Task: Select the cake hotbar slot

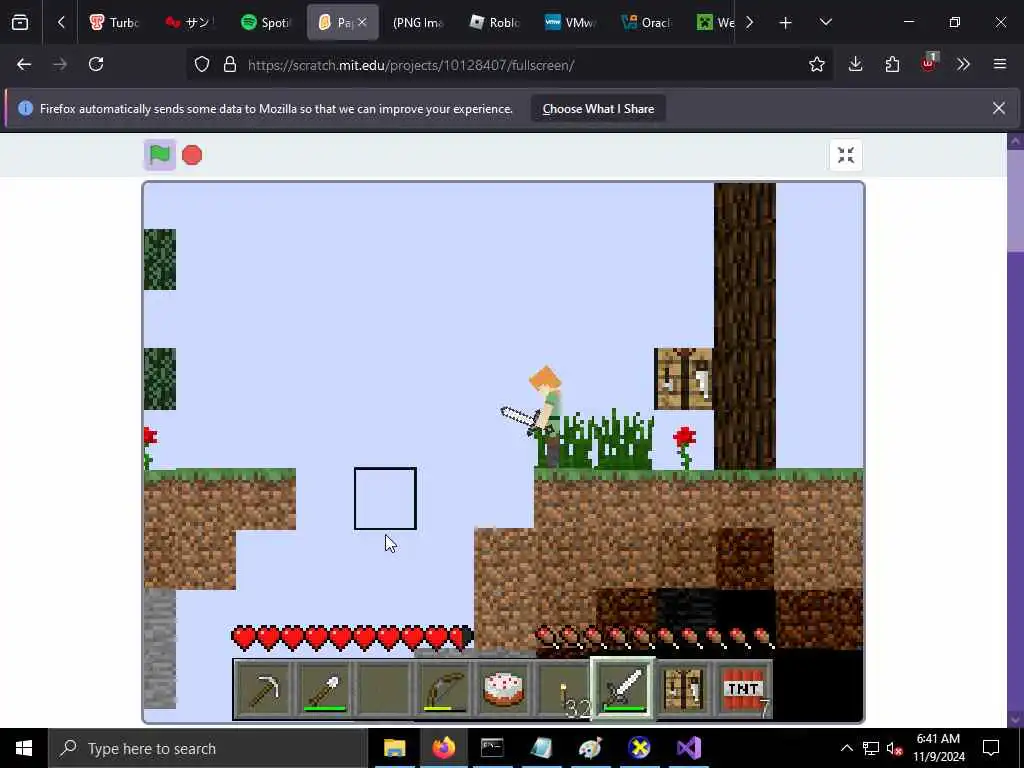Action: [x=504, y=689]
